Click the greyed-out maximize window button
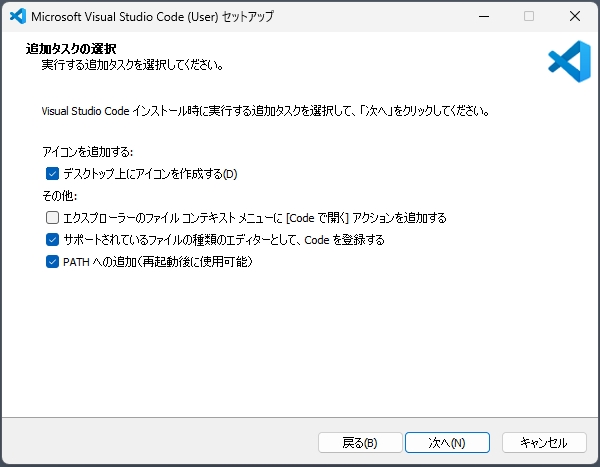 point(529,16)
